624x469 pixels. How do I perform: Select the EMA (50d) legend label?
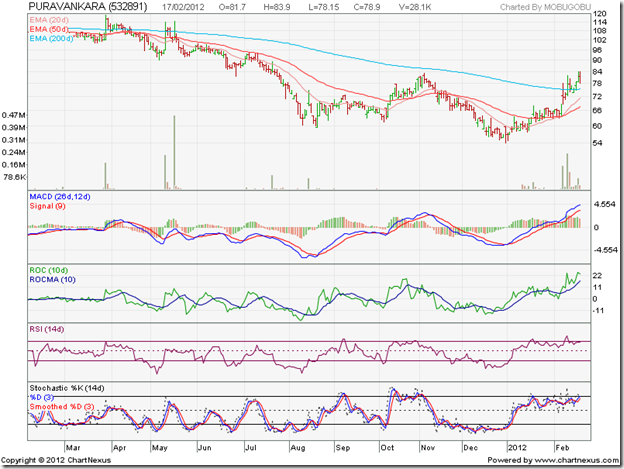47,28
